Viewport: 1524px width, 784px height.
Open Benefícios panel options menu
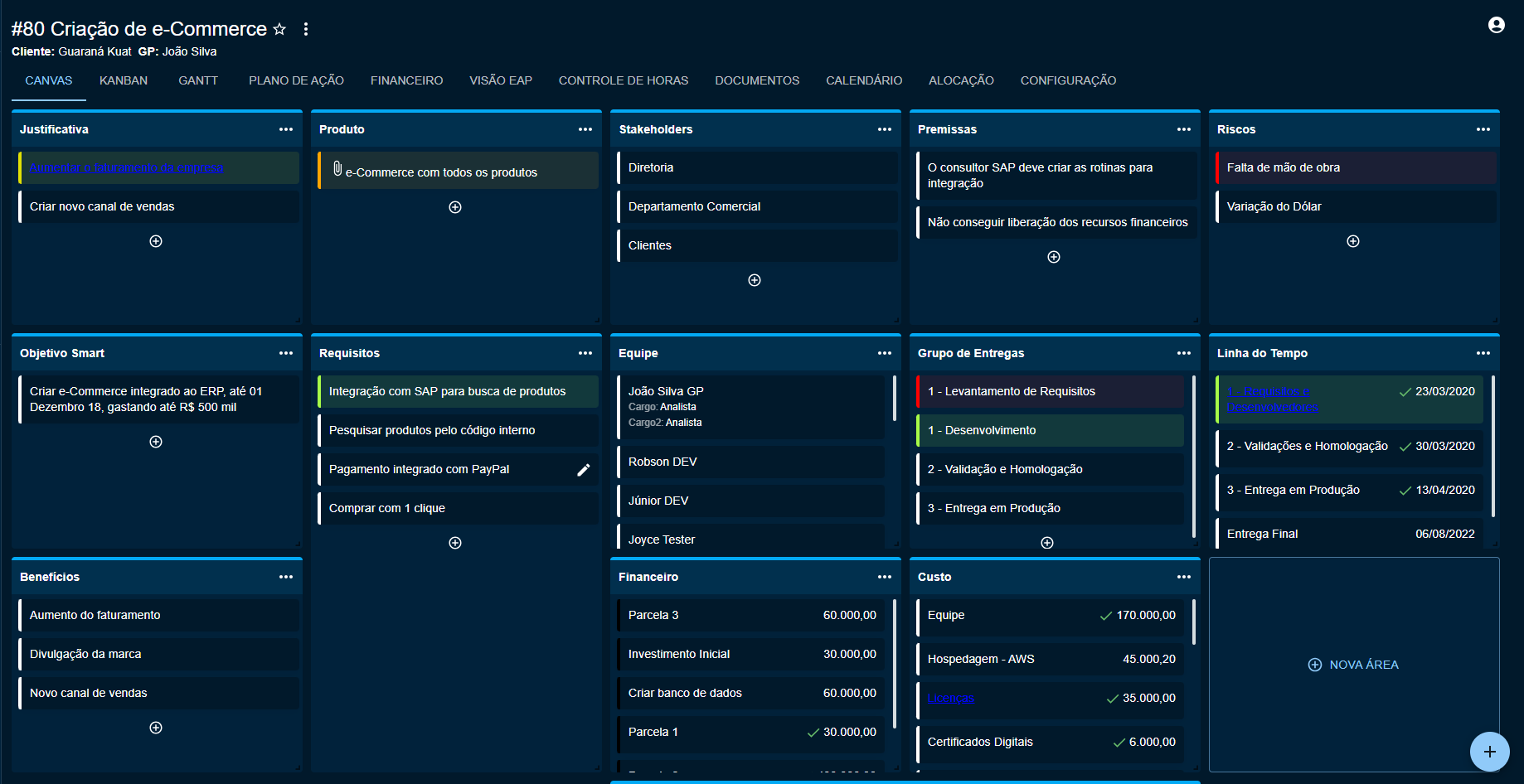[286, 577]
